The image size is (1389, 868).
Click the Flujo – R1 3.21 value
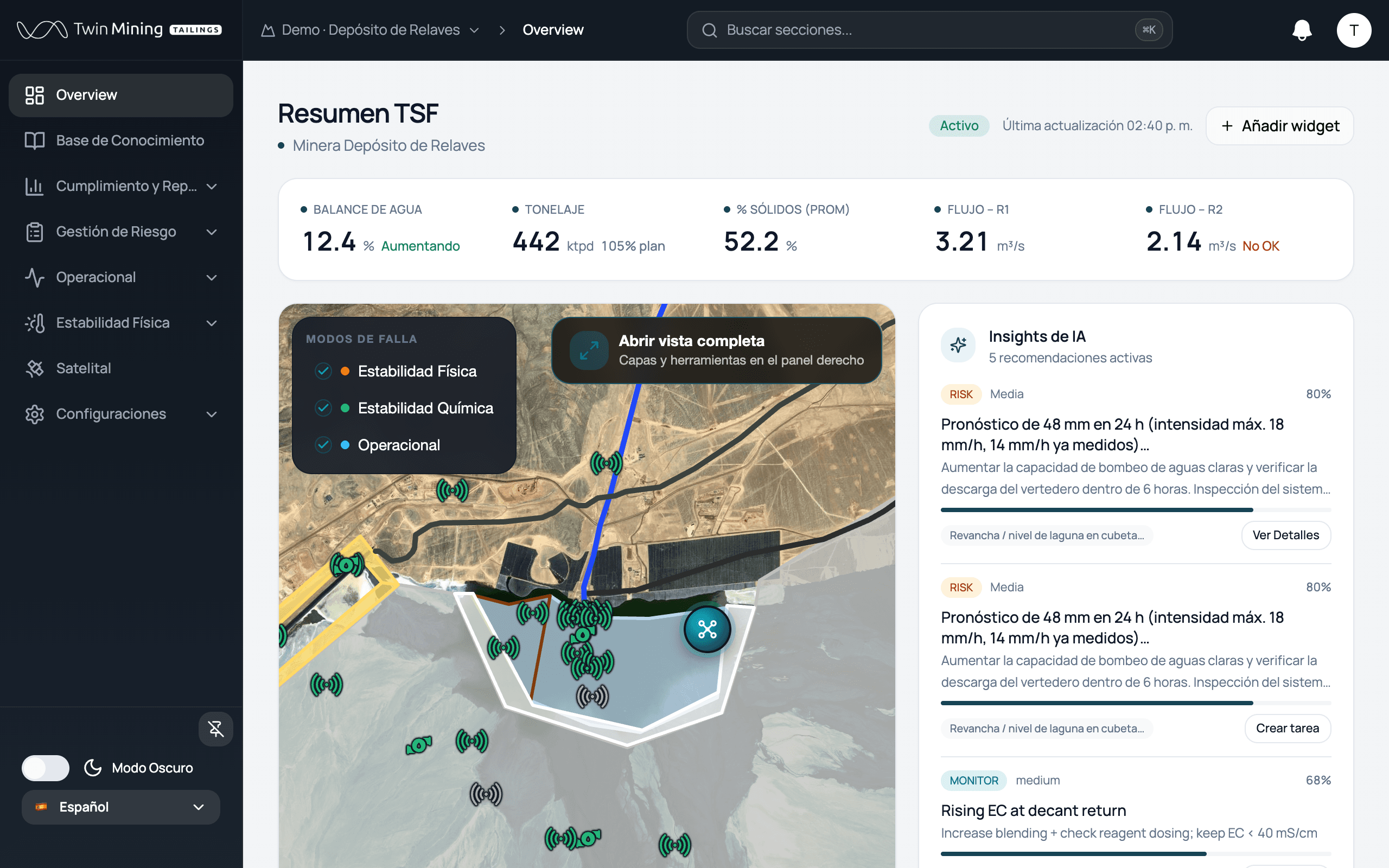pyautogui.click(x=961, y=242)
